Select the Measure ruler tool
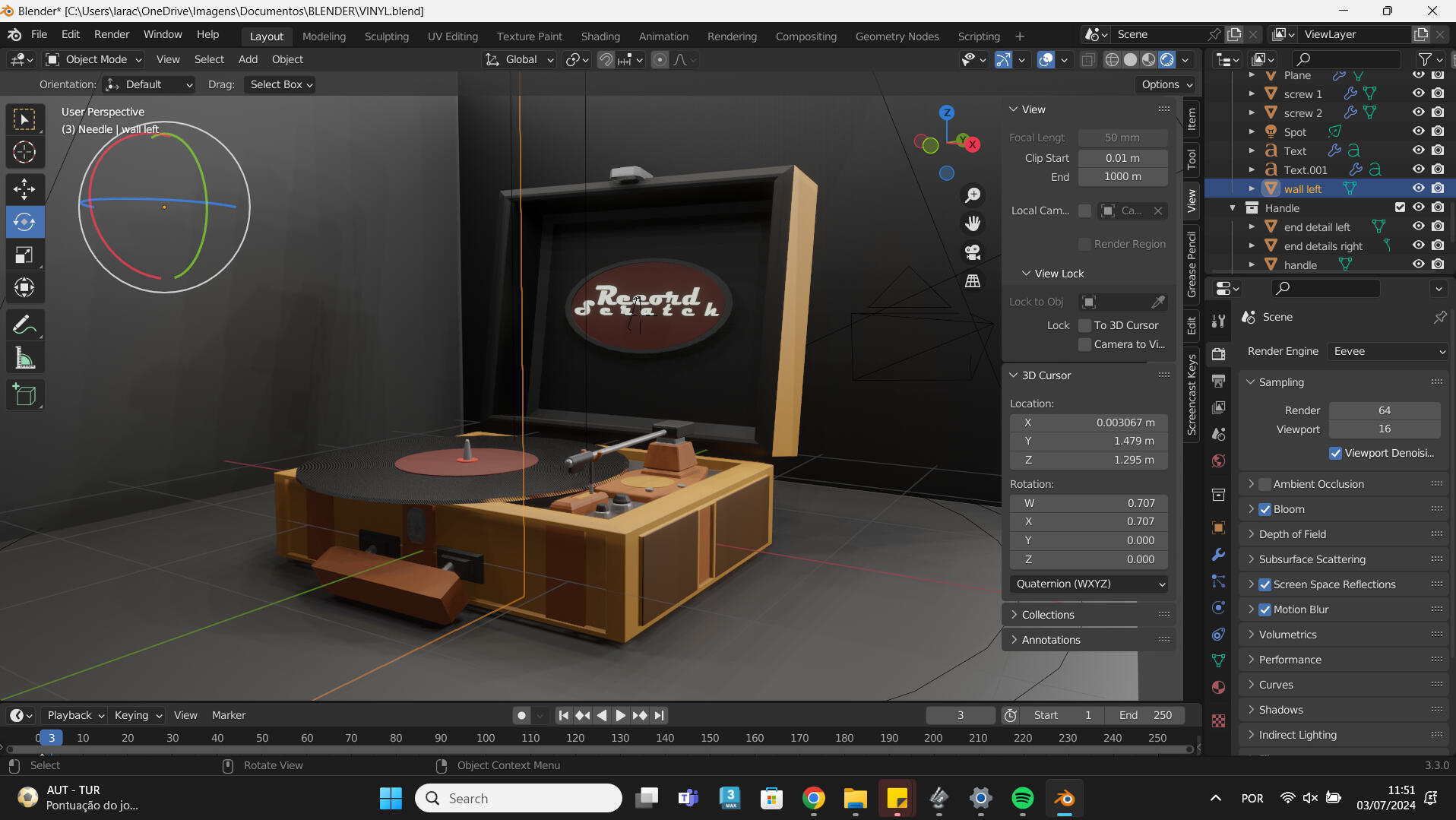The width and height of the screenshot is (1456, 820). pyautogui.click(x=24, y=359)
